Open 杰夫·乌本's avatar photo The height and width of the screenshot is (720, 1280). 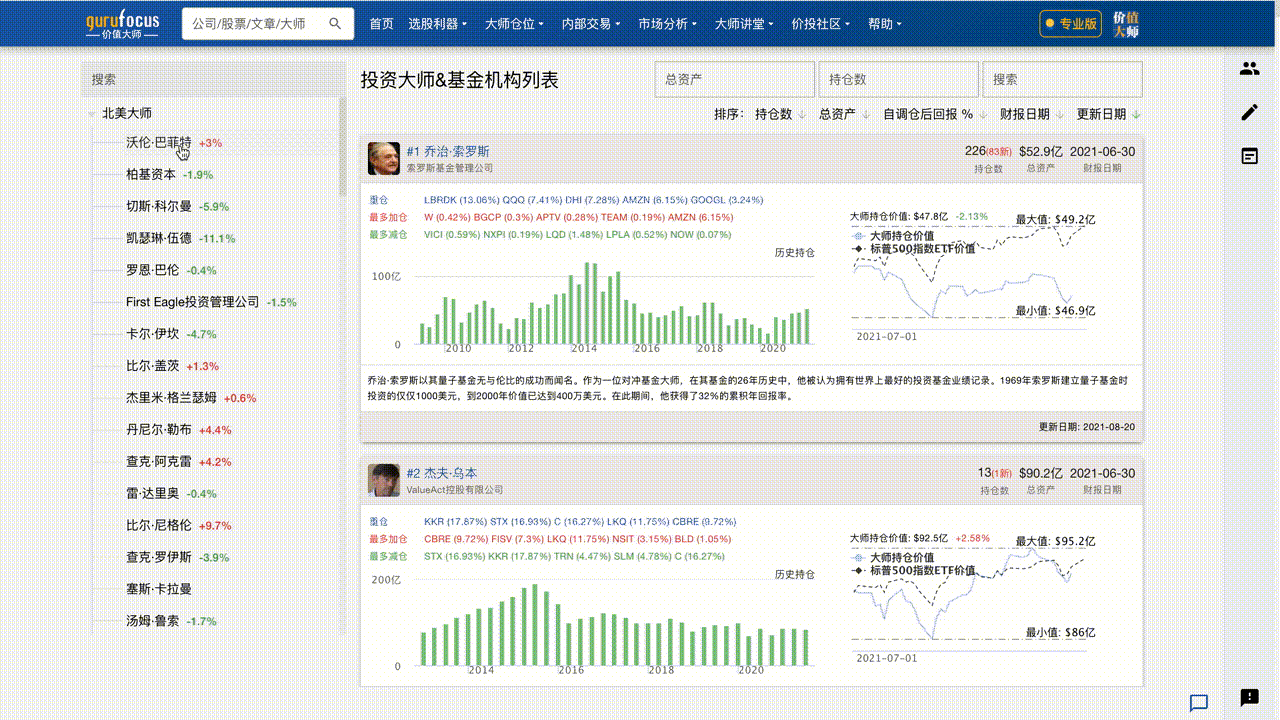tap(384, 480)
